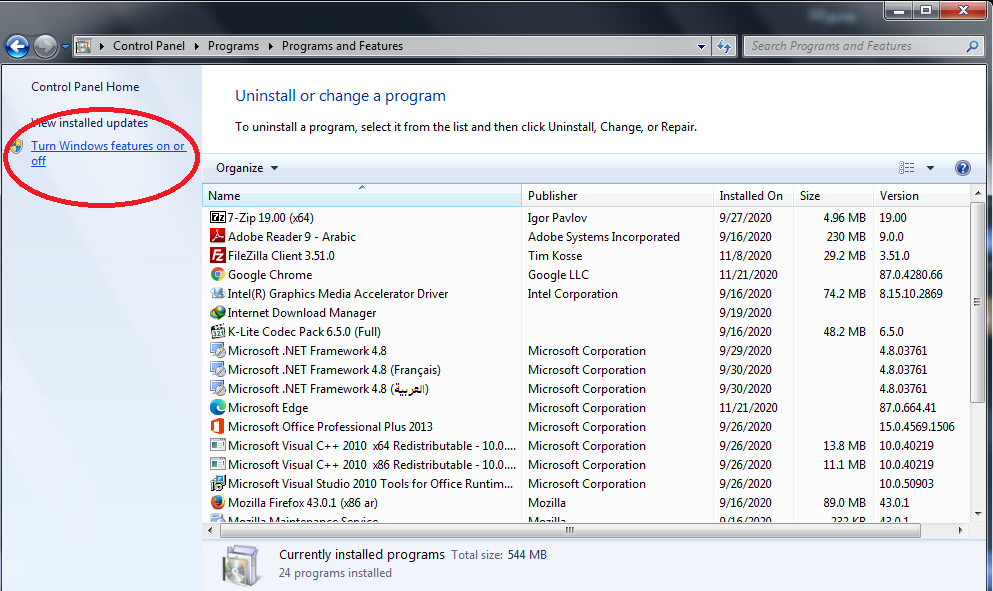Sort list by Version column header

coord(921,196)
